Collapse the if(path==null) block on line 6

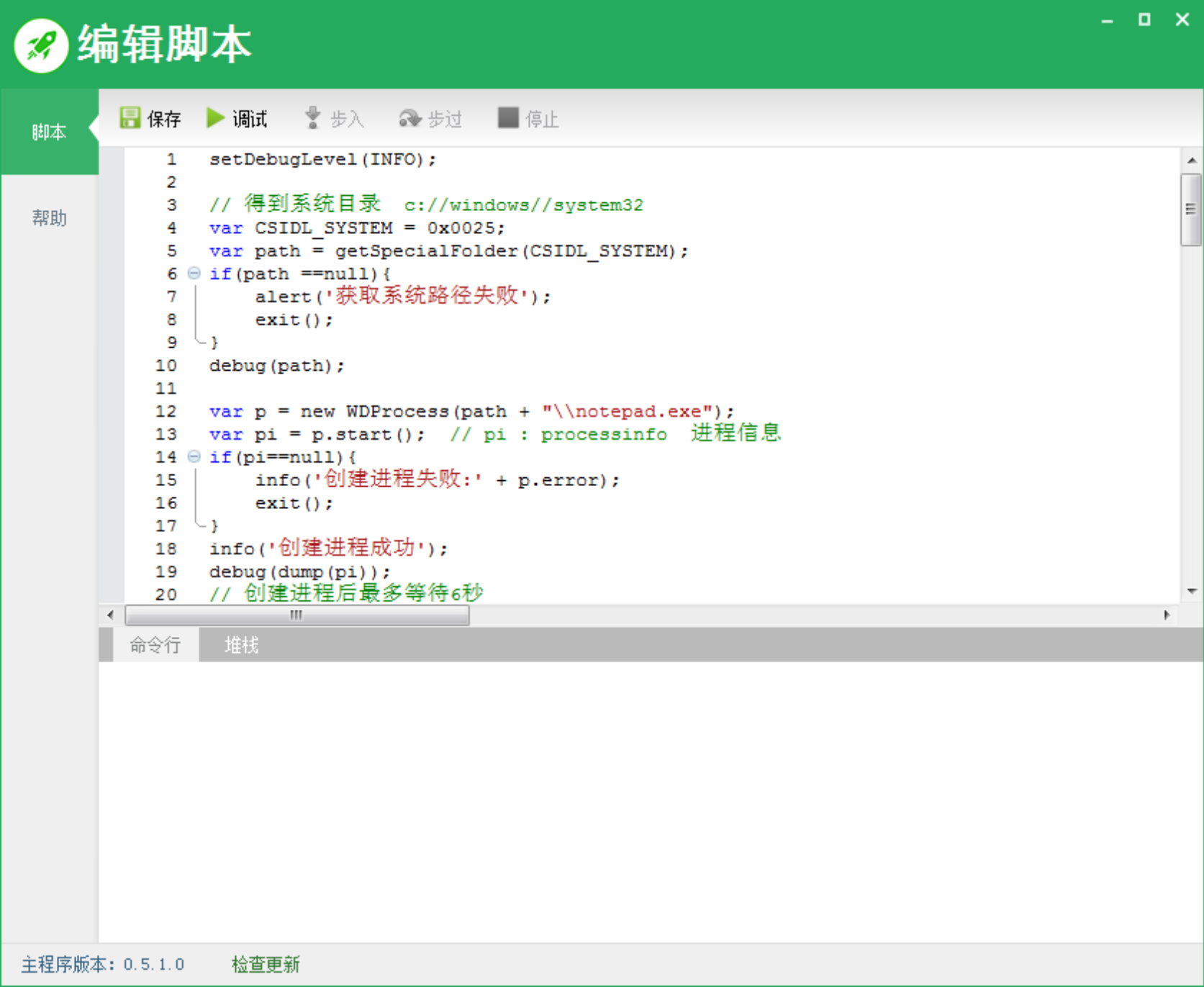[194, 273]
